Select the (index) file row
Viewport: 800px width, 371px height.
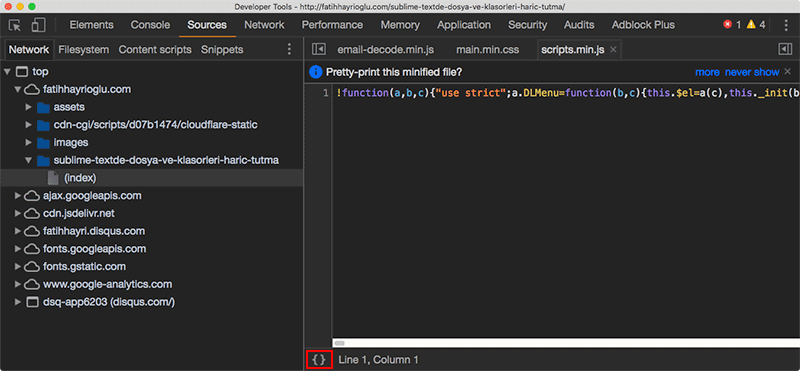[152, 178]
